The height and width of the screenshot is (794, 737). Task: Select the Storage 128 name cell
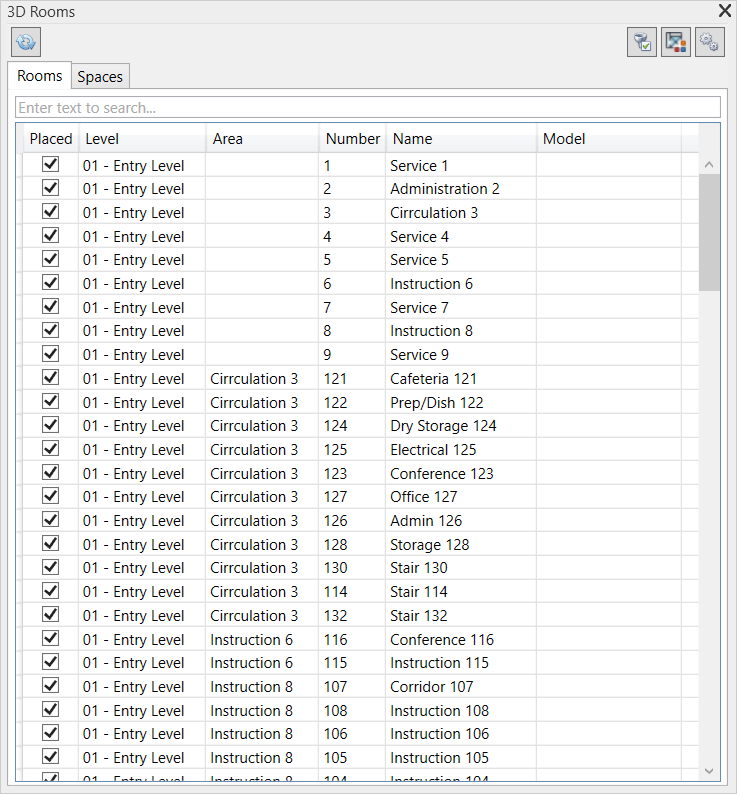[461, 544]
